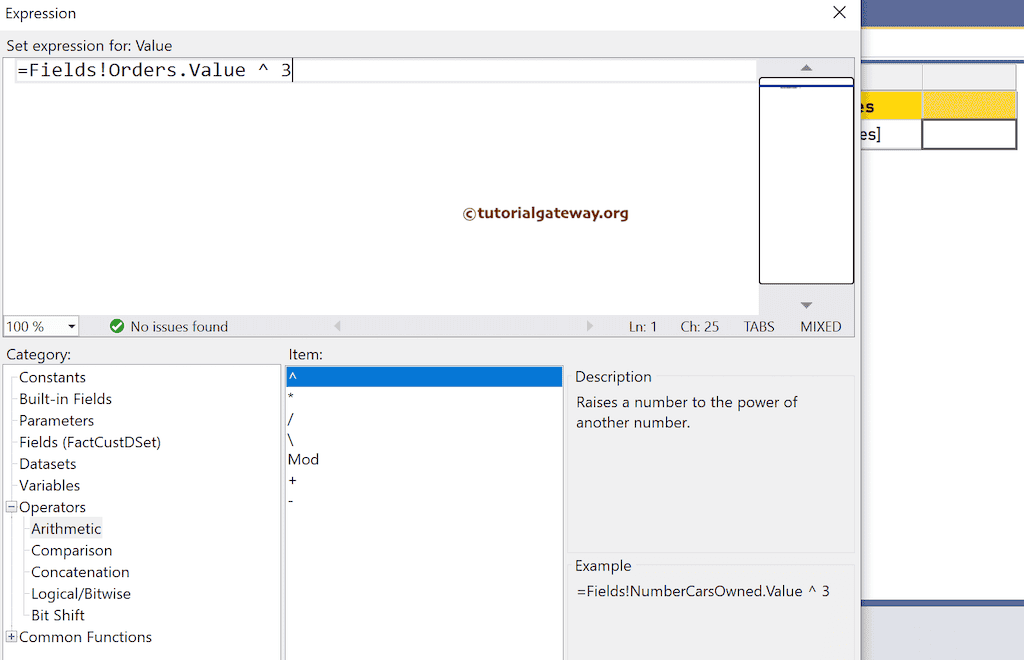Screen dimensions: 1024x660
Task: Click the empty selected data cell in report
Action: point(969,134)
